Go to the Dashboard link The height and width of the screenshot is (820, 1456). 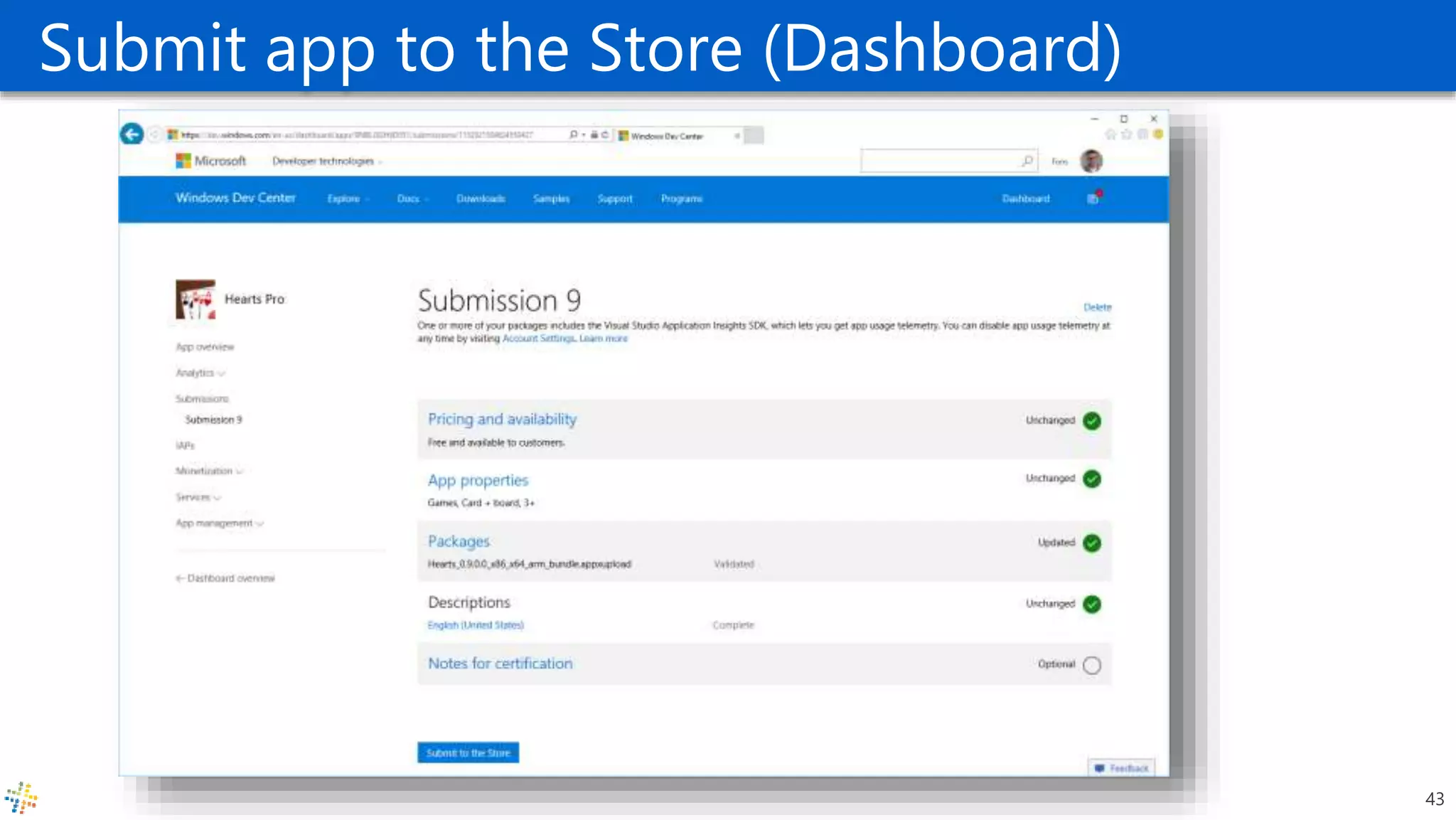coord(1026,198)
